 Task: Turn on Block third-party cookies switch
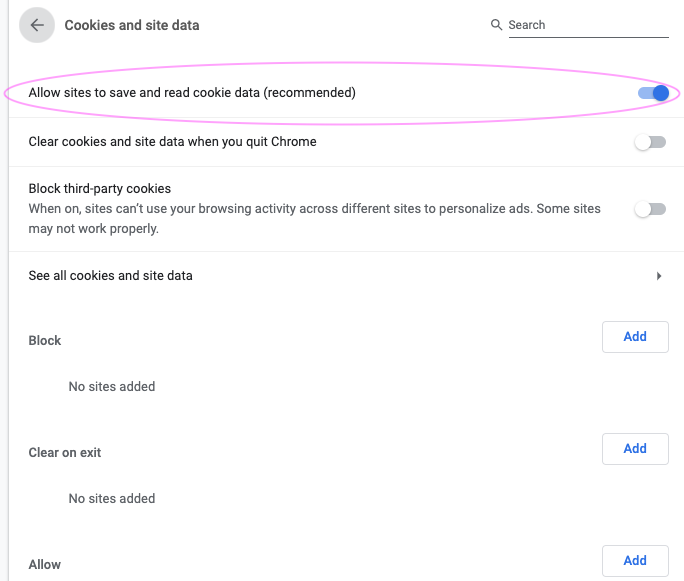(x=650, y=209)
